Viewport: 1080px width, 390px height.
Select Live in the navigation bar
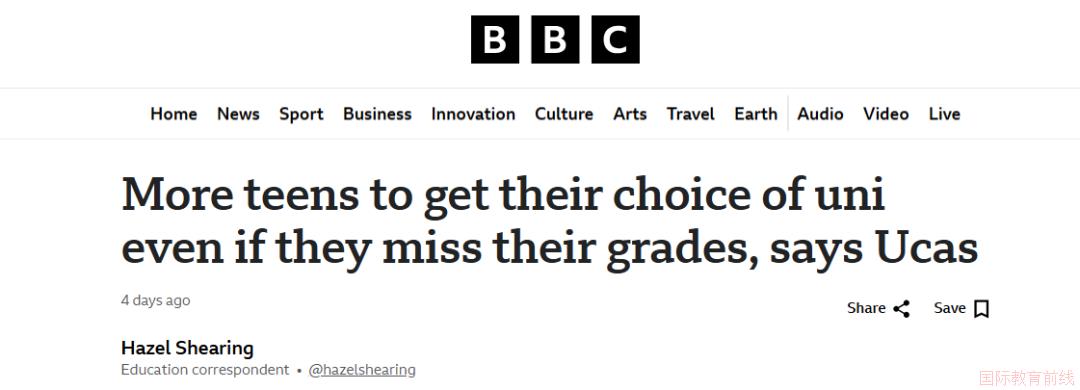tap(944, 114)
